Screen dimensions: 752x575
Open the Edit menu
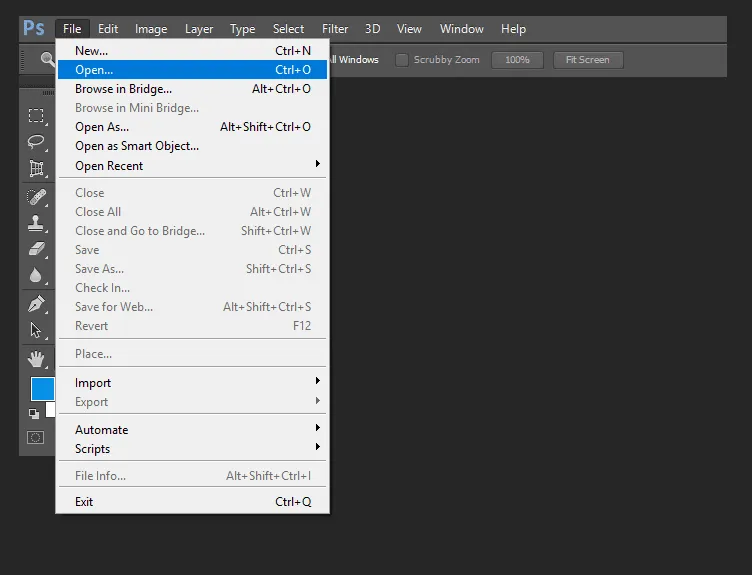pyautogui.click(x=108, y=29)
